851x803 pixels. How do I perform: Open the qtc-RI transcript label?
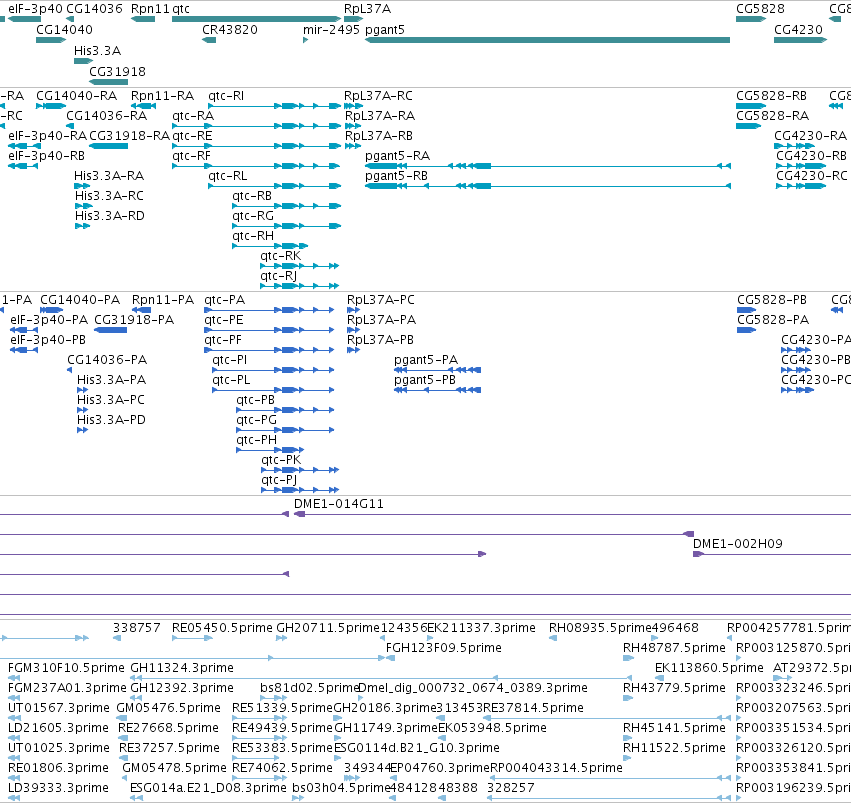tap(226, 96)
